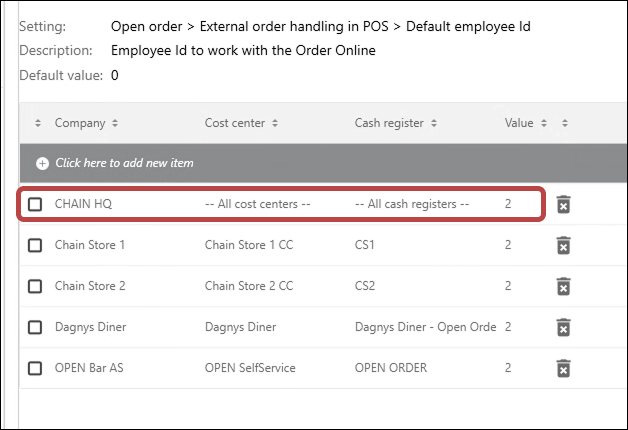Delete the Dagnys Diner row
The image size is (628, 430).
coord(564,327)
